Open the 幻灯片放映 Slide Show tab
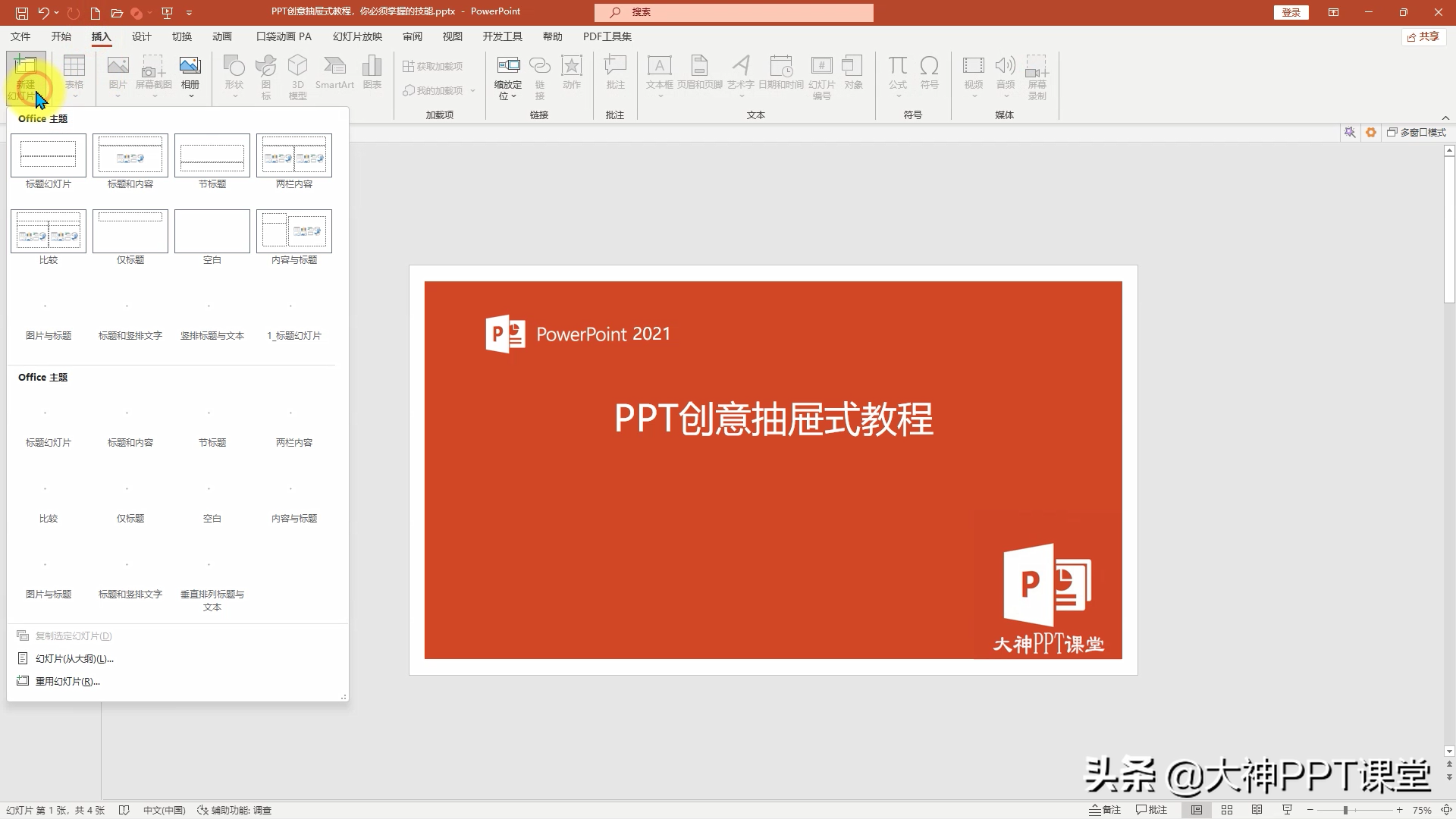1456x819 pixels. click(x=357, y=36)
